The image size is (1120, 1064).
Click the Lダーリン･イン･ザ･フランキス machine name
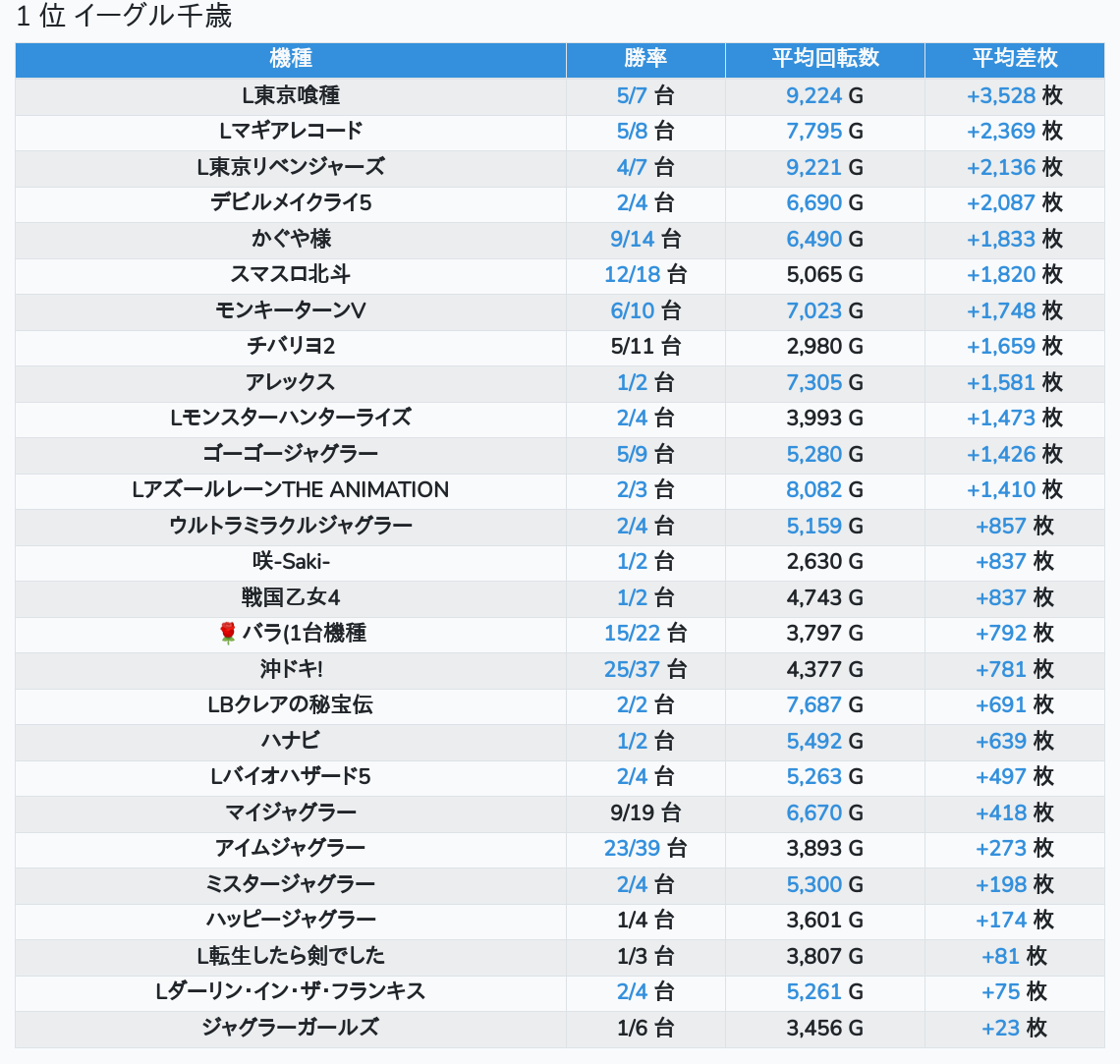coord(291,992)
